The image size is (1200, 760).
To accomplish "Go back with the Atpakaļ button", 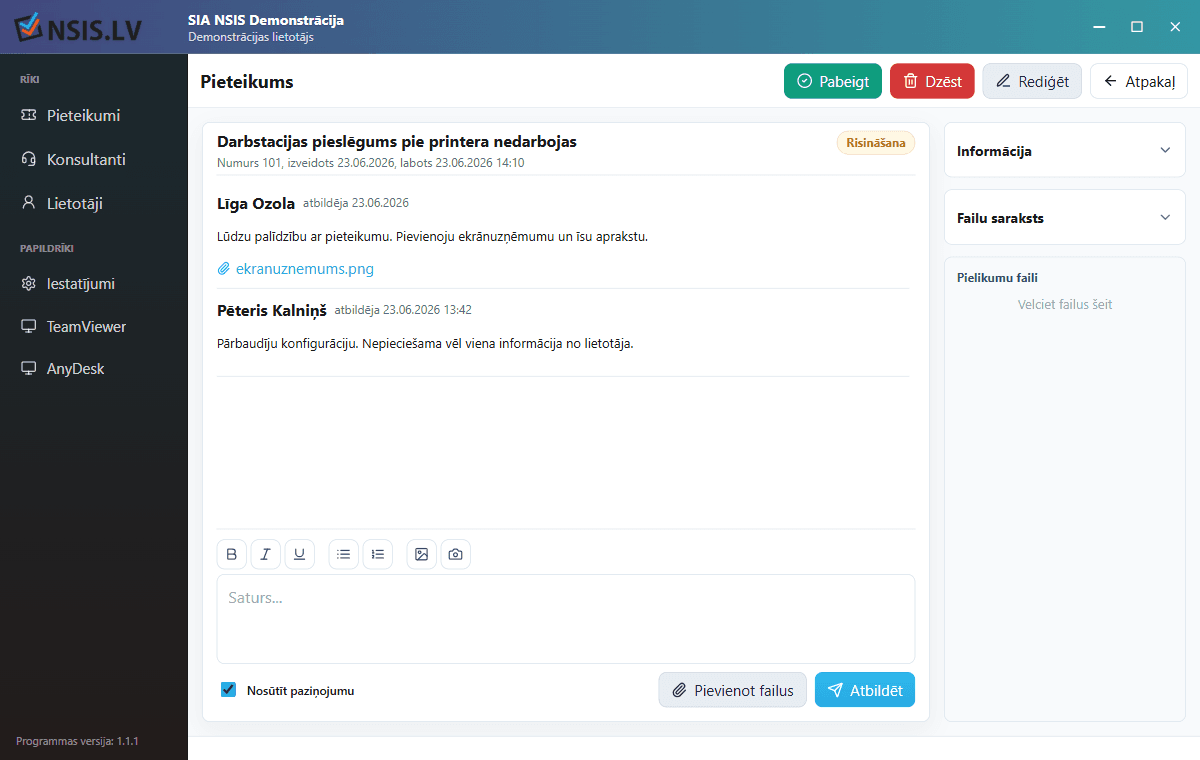I will (1139, 81).
